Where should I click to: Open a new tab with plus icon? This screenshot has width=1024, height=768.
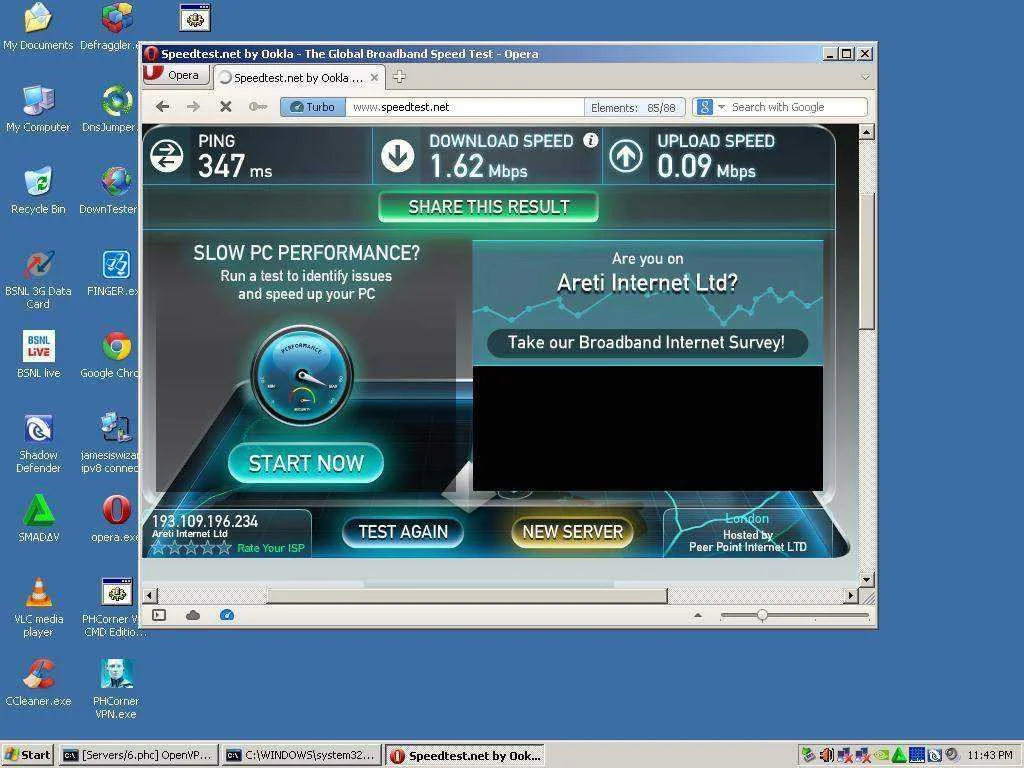399,76
